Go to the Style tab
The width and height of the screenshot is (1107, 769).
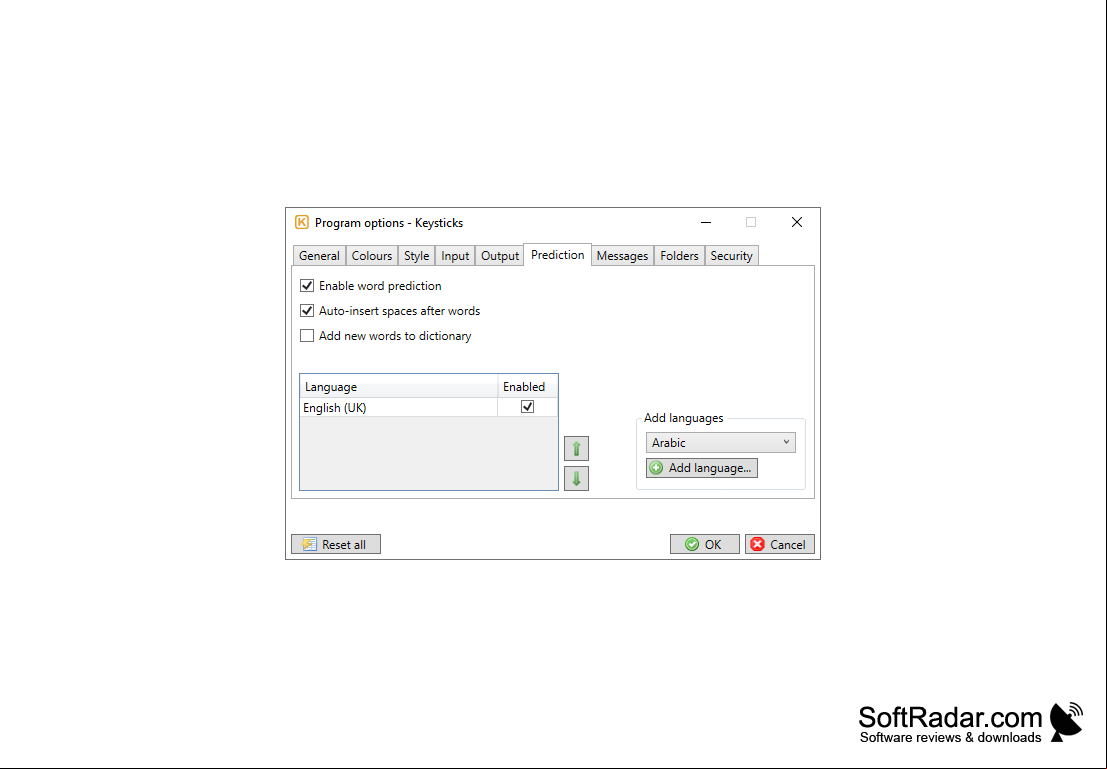(417, 256)
